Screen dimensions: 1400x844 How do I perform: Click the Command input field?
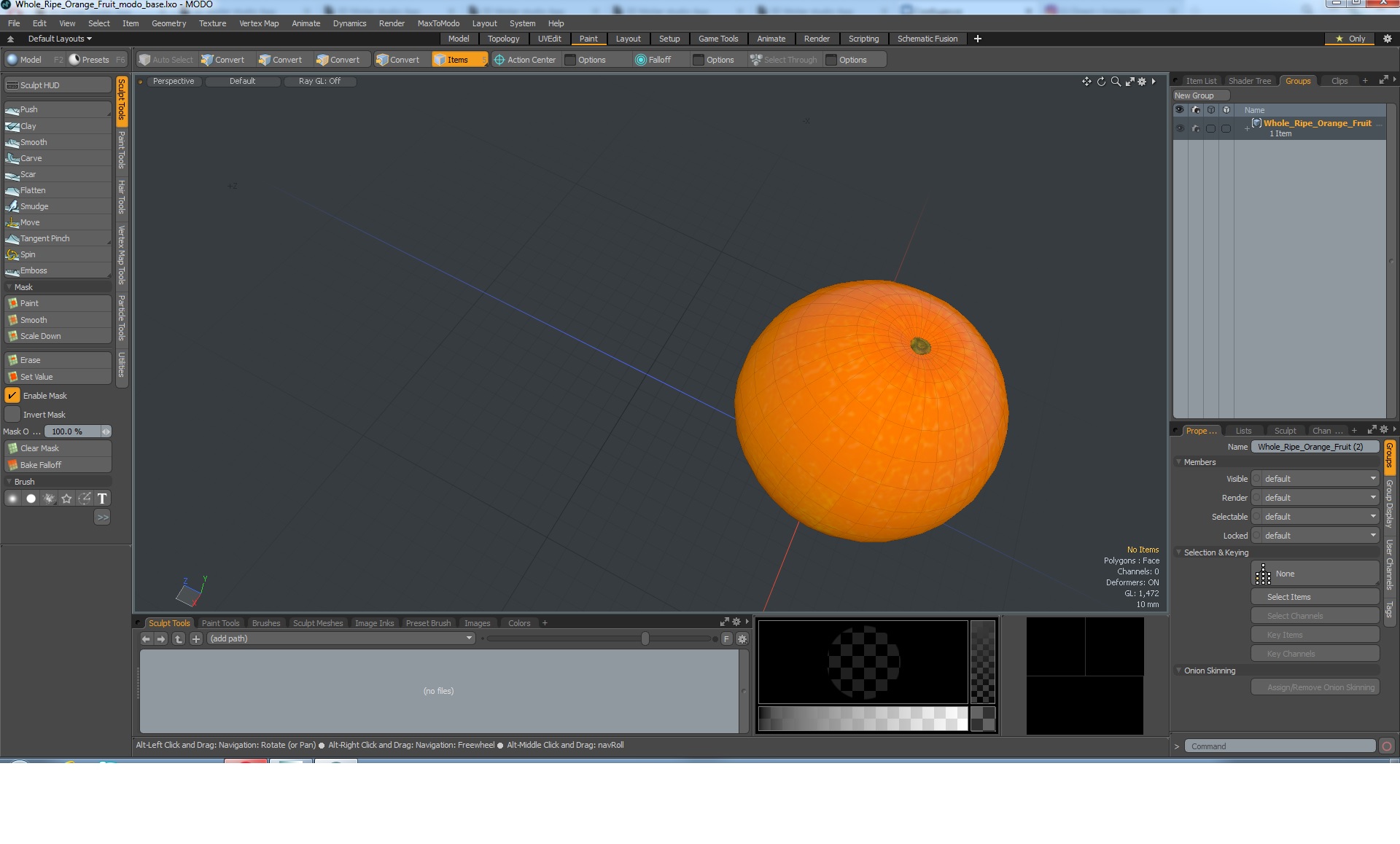(1280, 746)
